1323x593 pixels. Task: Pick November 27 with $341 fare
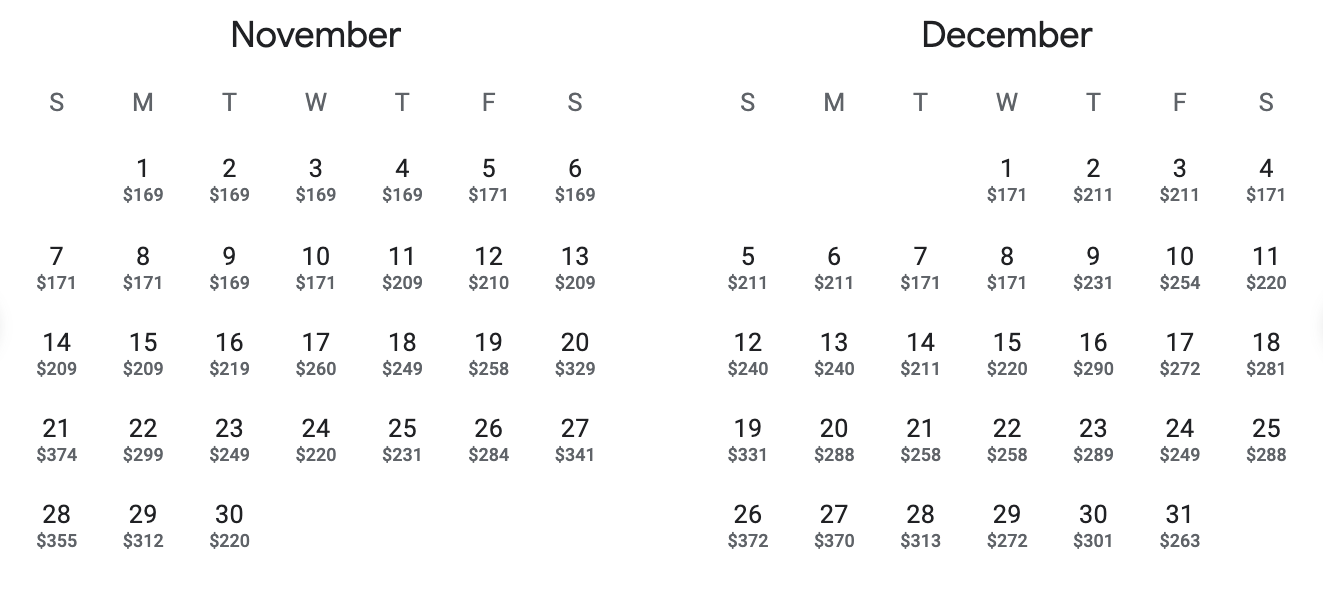click(575, 440)
